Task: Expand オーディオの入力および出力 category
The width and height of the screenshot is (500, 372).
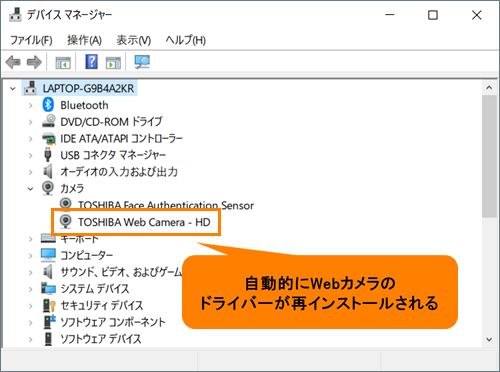Action: click(x=31, y=172)
